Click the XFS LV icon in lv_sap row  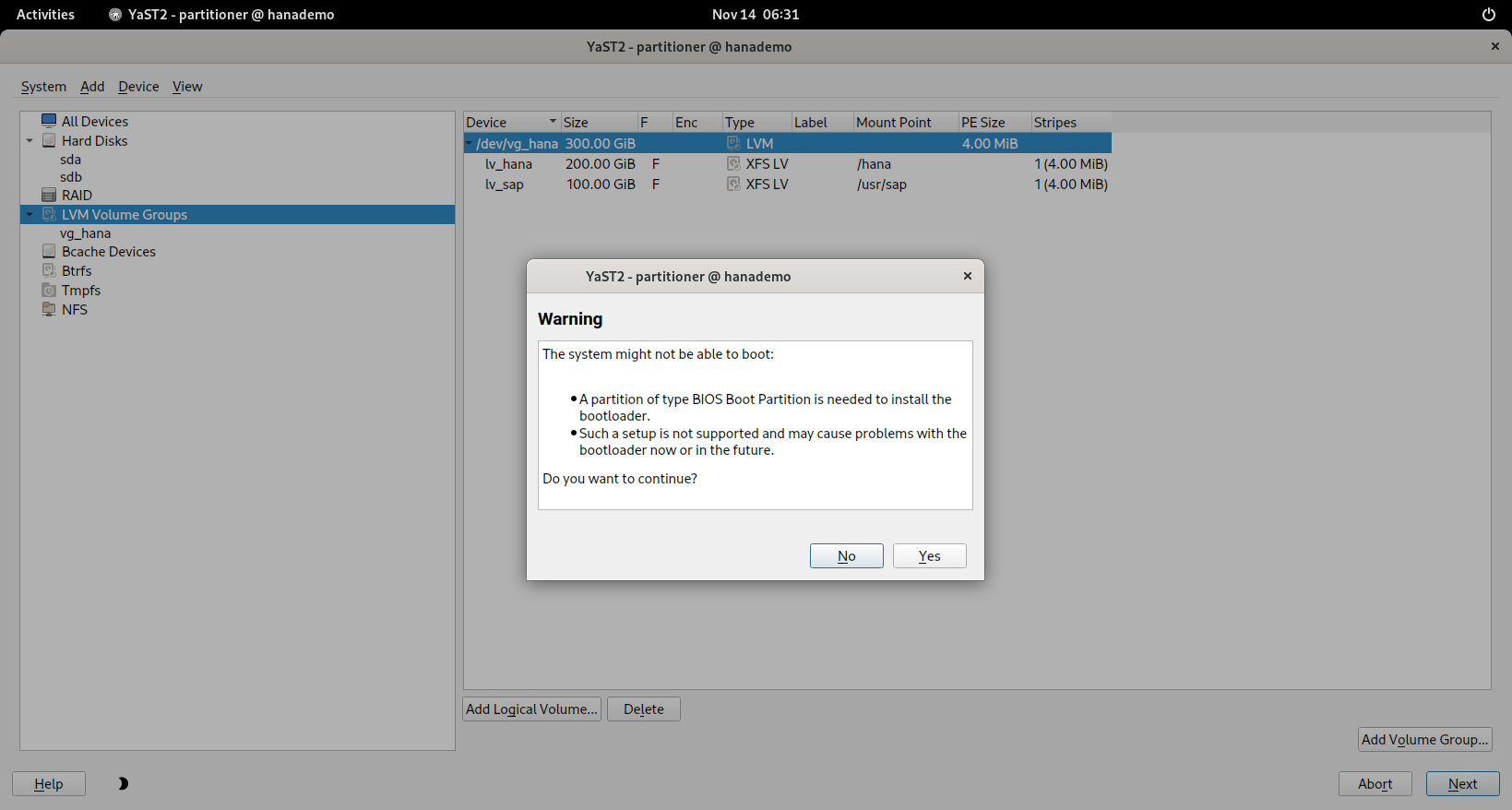(733, 184)
